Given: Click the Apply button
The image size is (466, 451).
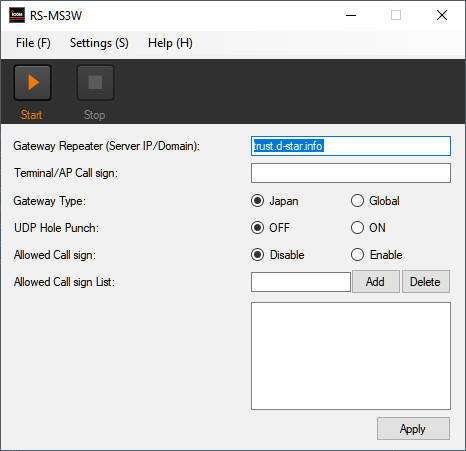Looking at the screenshot, I should pos(413,429).
